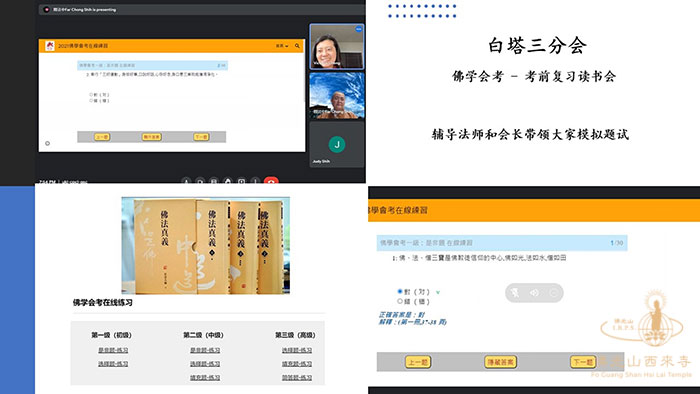Select the monk's video tile with sky background

(337, 95)
